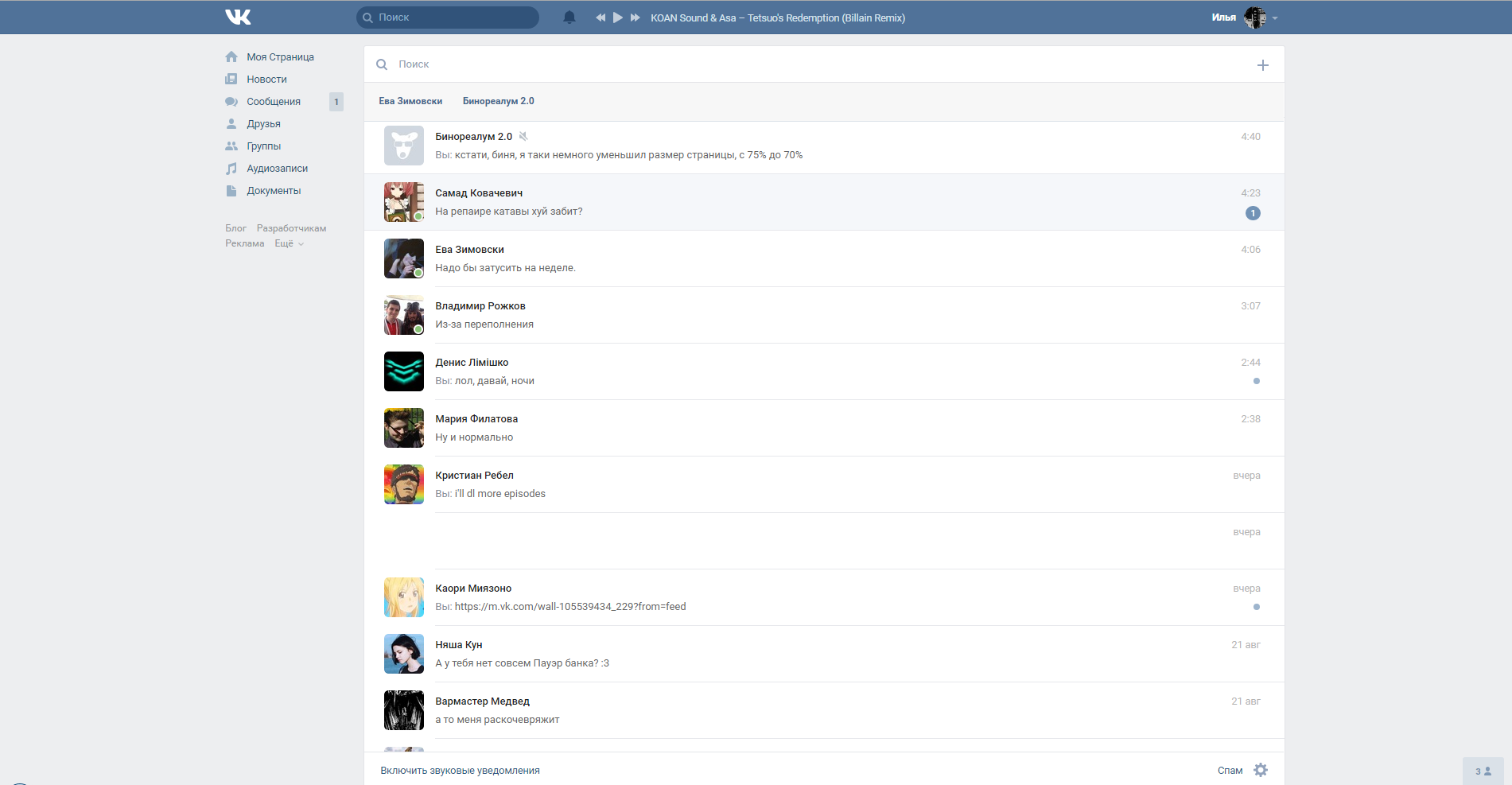Click the home icon beside Моя Страница
The image size is (1512, 785).
[x=231, y=56]
